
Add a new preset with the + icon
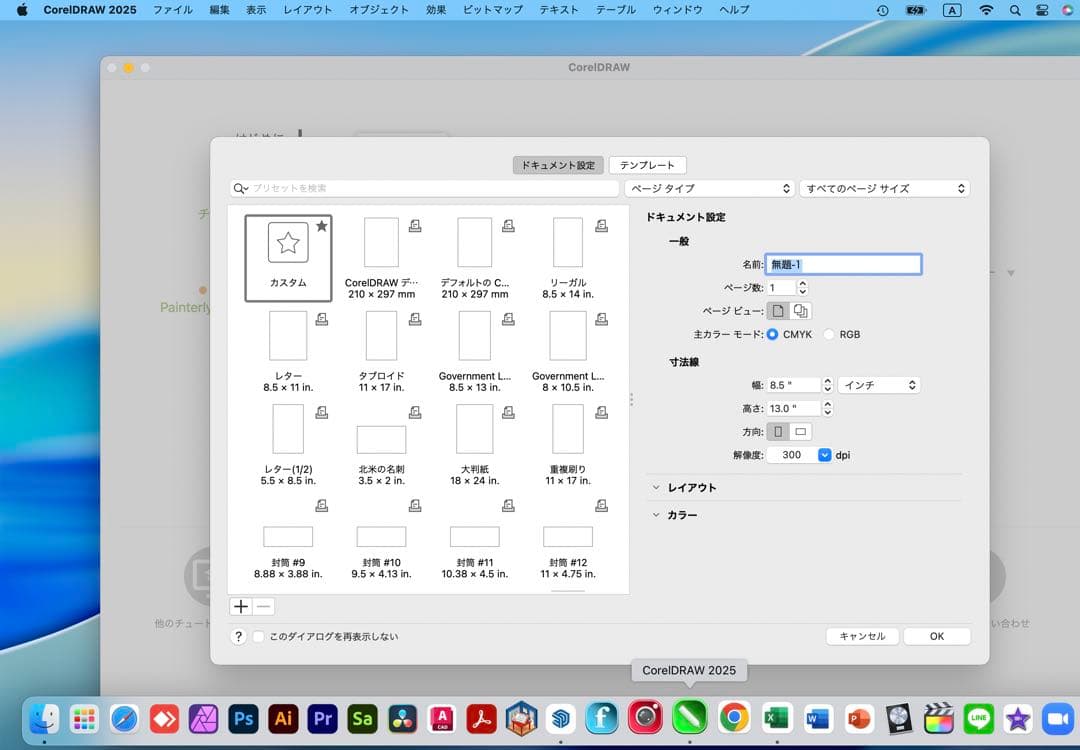[x=240, y=606]
